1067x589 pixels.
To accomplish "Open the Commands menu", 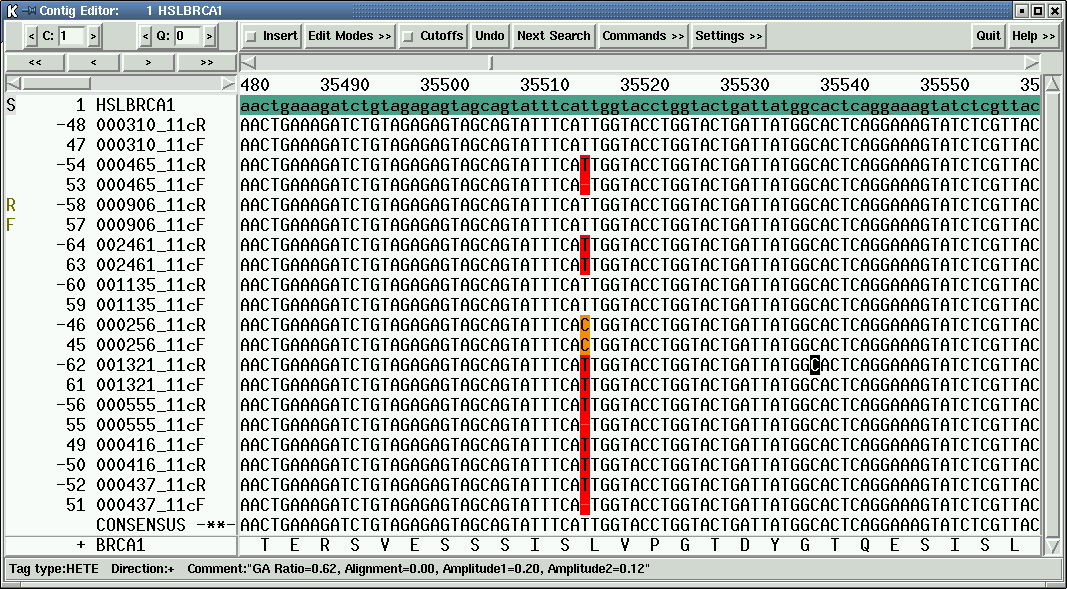I will (x=643, y=36).
